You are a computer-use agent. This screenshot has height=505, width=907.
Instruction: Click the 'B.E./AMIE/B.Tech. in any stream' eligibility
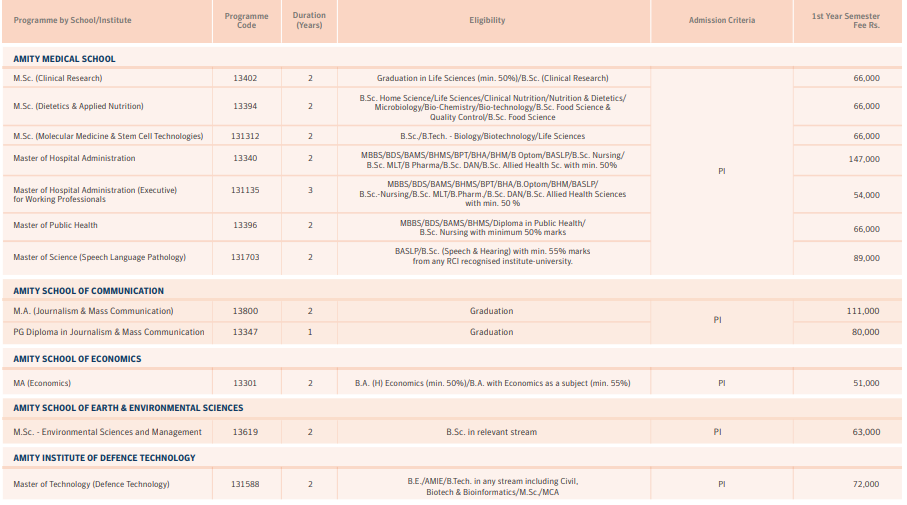(x=493, y=487)
